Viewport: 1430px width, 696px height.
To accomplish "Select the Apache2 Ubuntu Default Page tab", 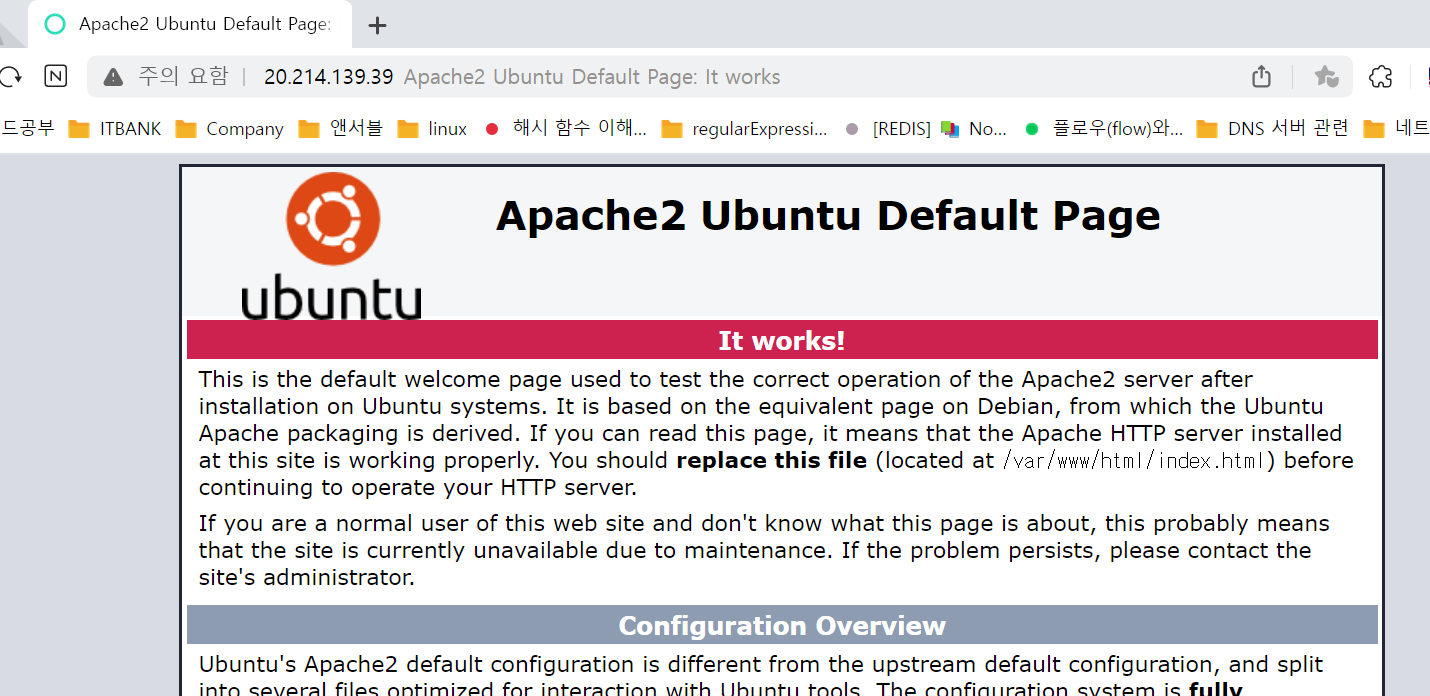I will pyautogui.click(x=190, y=24).
